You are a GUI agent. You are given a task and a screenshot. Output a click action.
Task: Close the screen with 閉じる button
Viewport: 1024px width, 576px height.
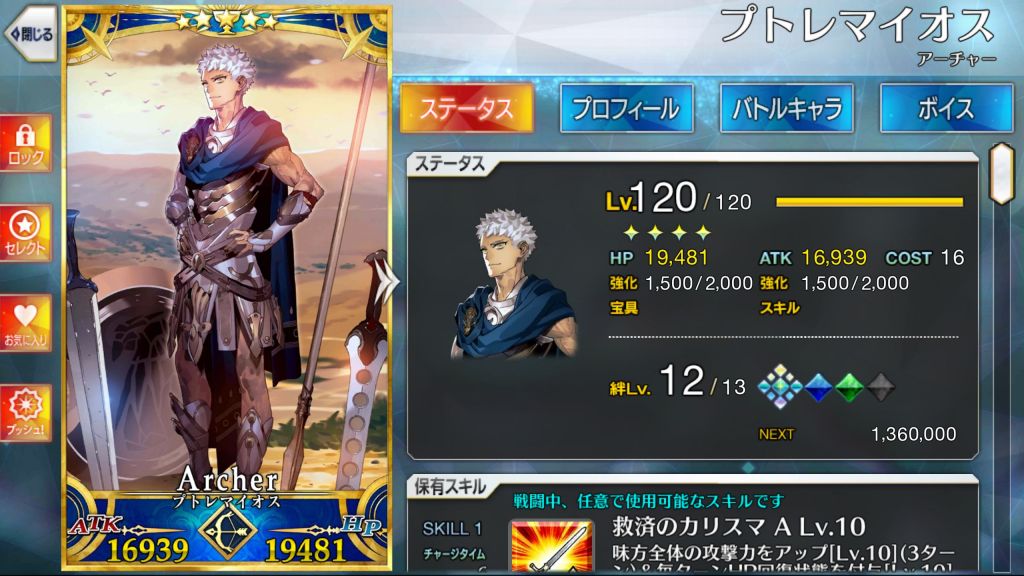[x=30, y=33]
